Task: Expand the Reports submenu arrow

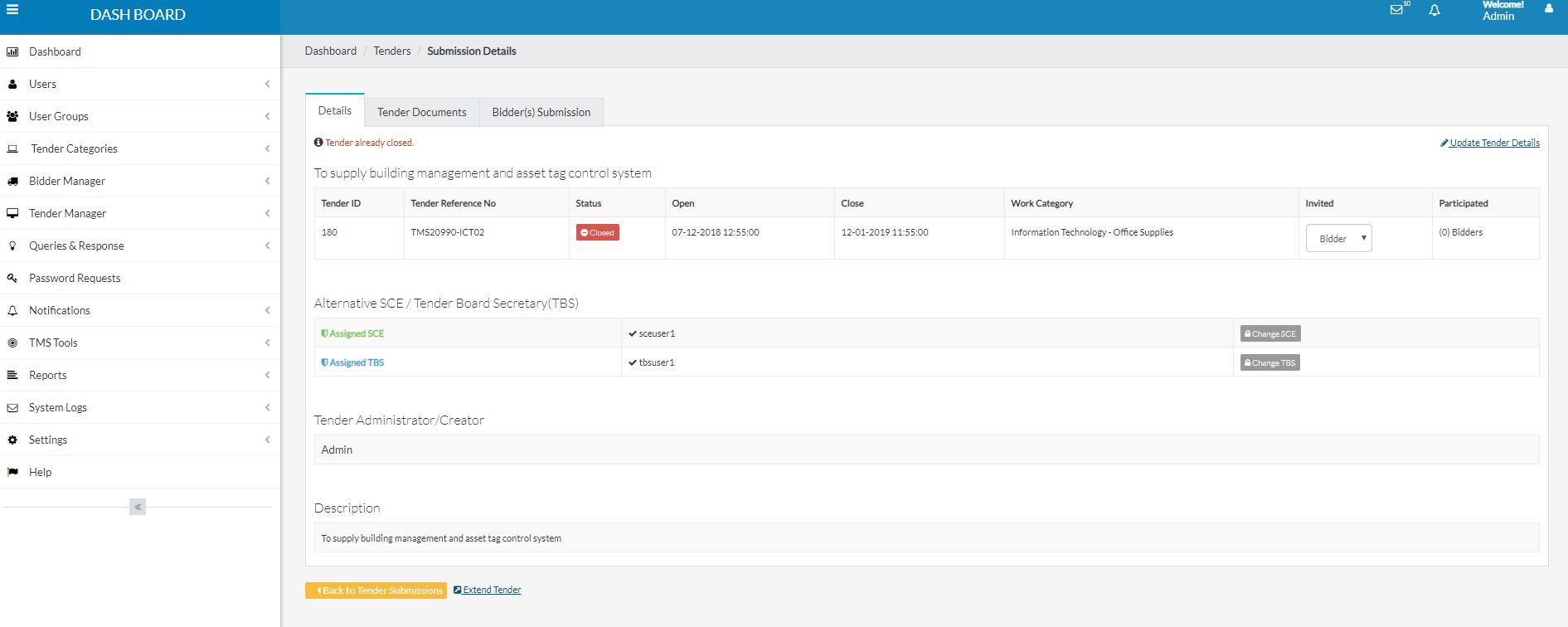Action: [x=267, y=375]
